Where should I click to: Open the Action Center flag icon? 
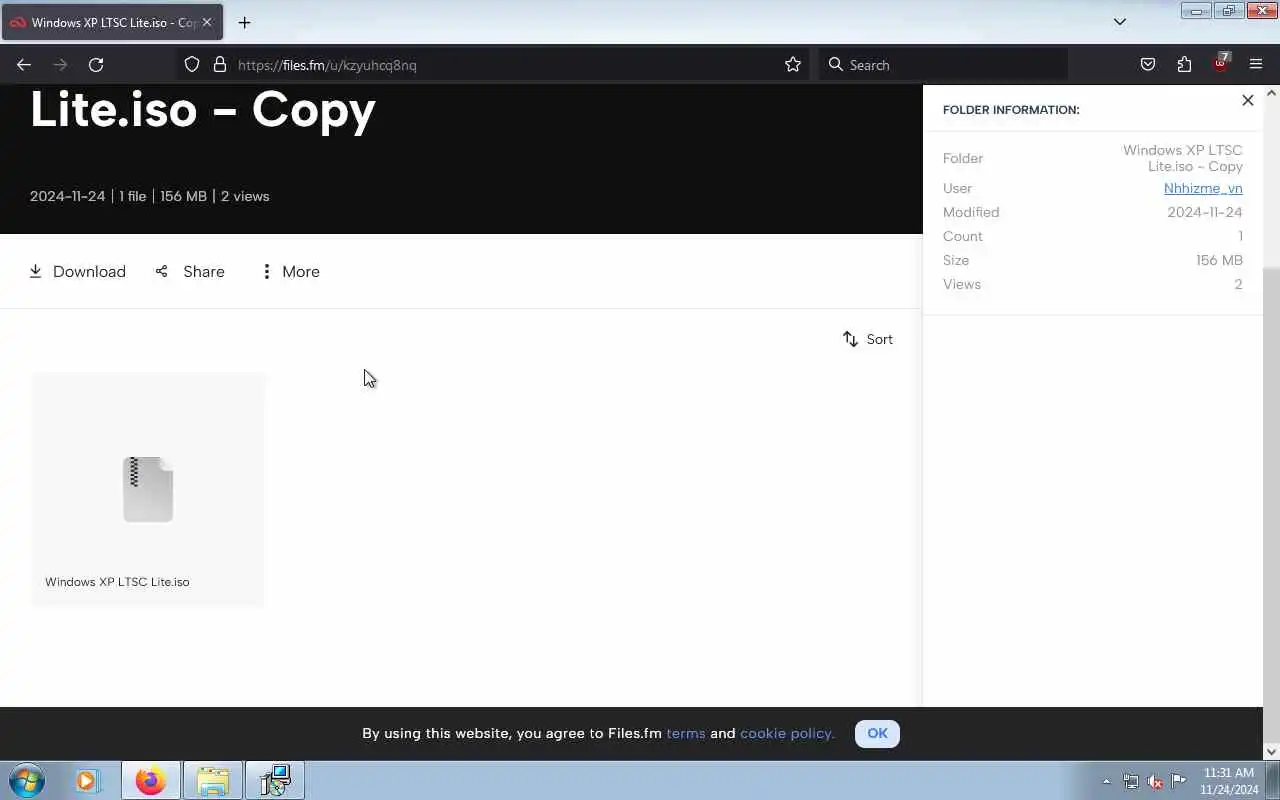tap(1179, 781)
